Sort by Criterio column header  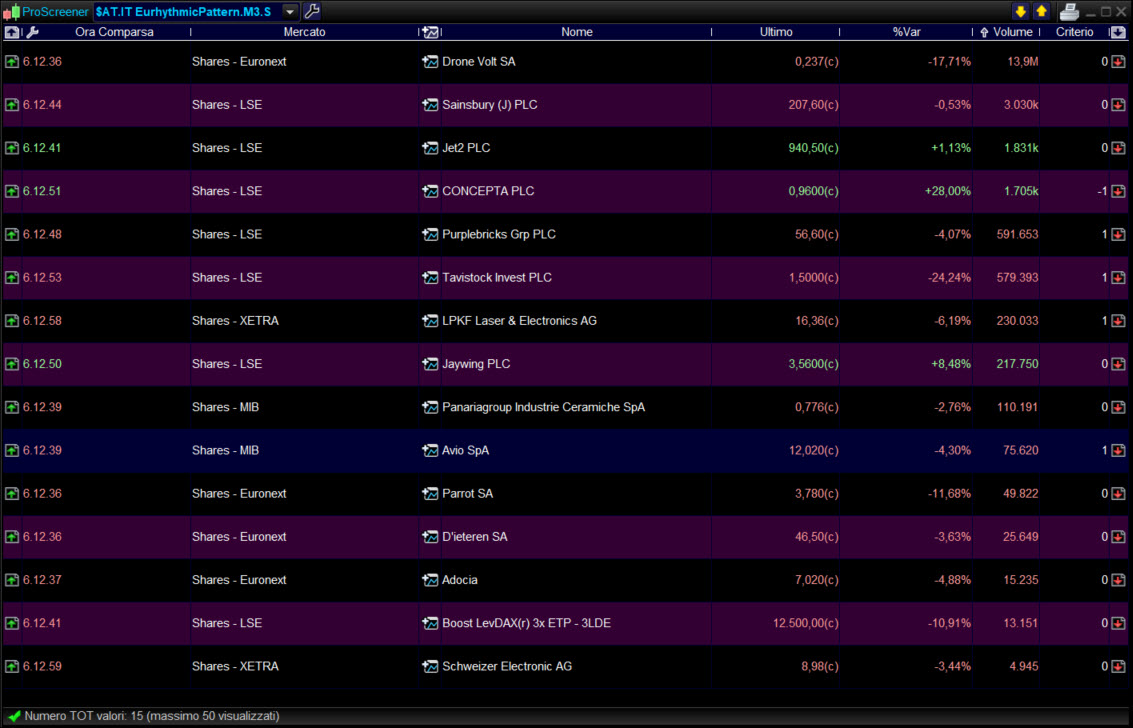[x=1074, y=32]
